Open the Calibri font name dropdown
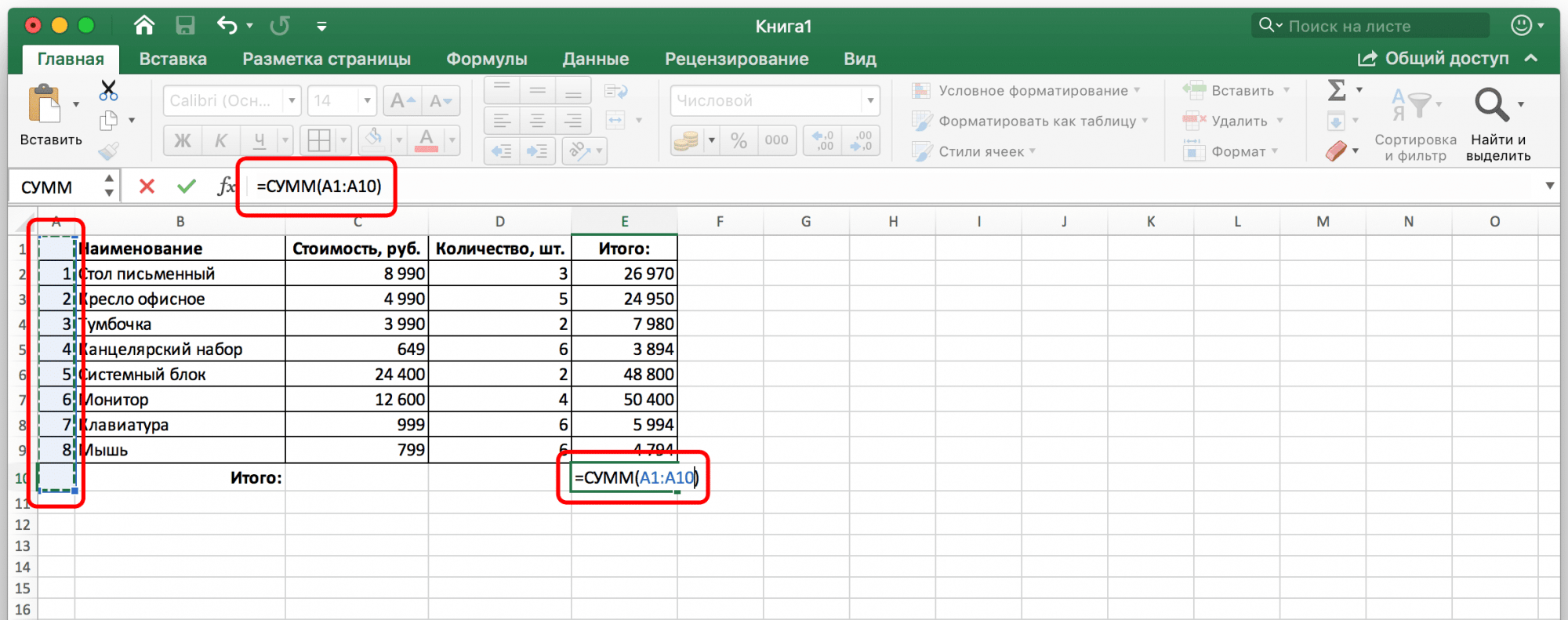This screenshot has width=1568, height=620. 292,101
